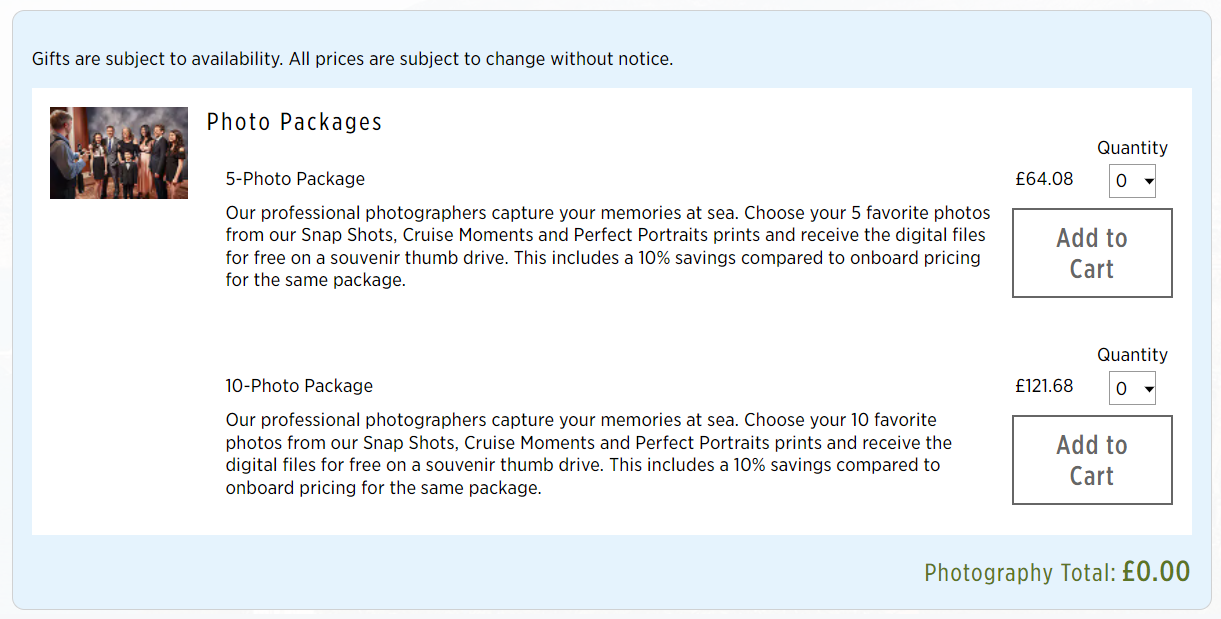Add the 10-Photo Package to cart
This screenshot has width=1221, height=619.
[x=1092, y=460]
